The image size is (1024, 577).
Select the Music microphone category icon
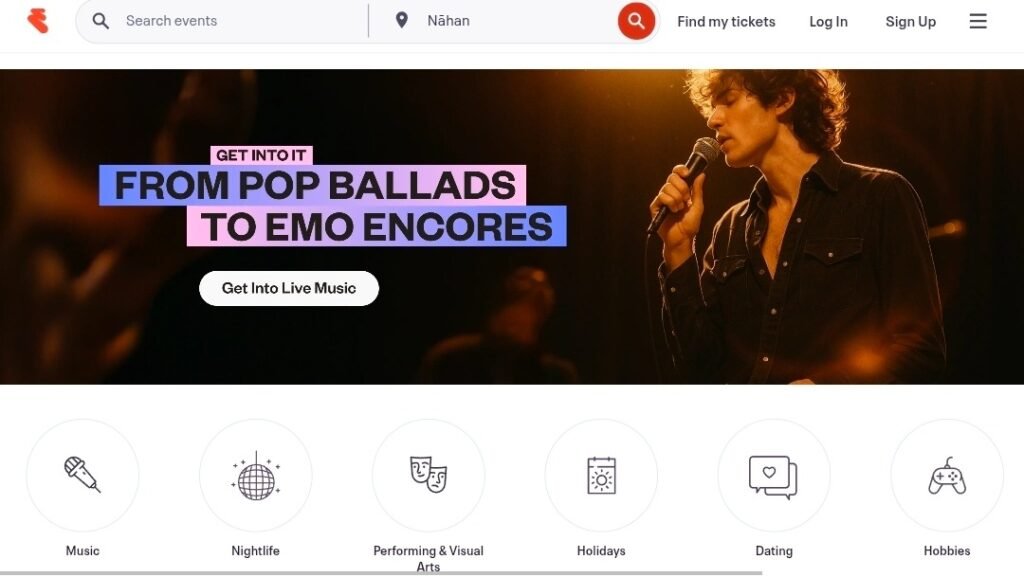[x=82, y=475]
